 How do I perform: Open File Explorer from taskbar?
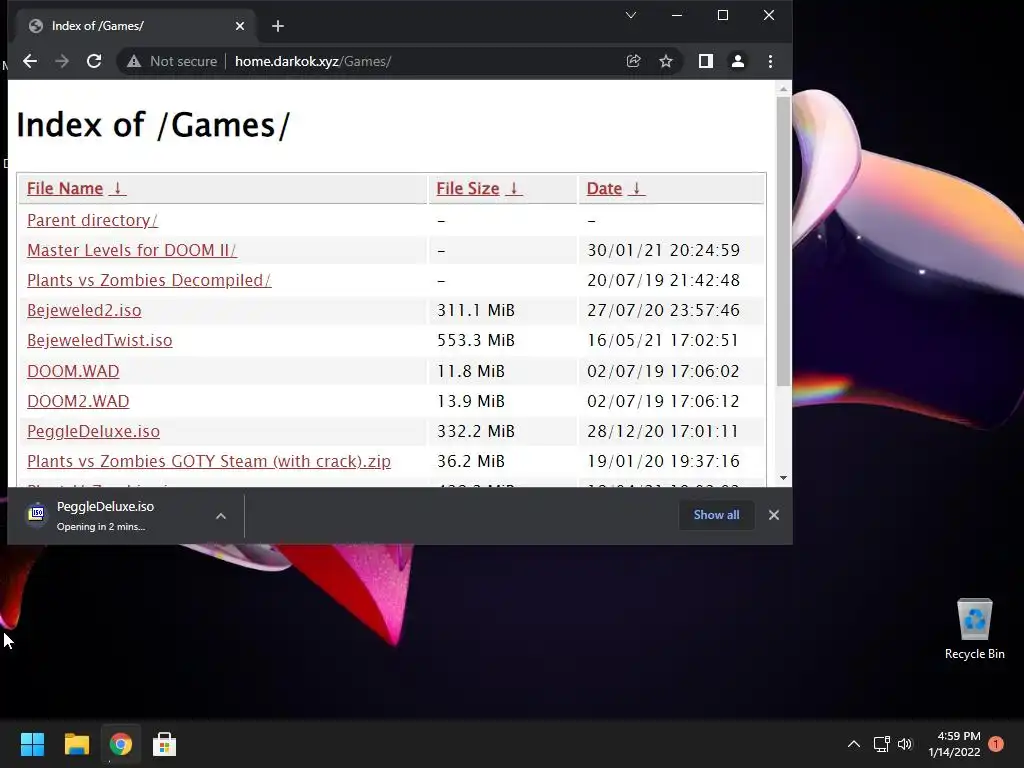click(76, 744)
